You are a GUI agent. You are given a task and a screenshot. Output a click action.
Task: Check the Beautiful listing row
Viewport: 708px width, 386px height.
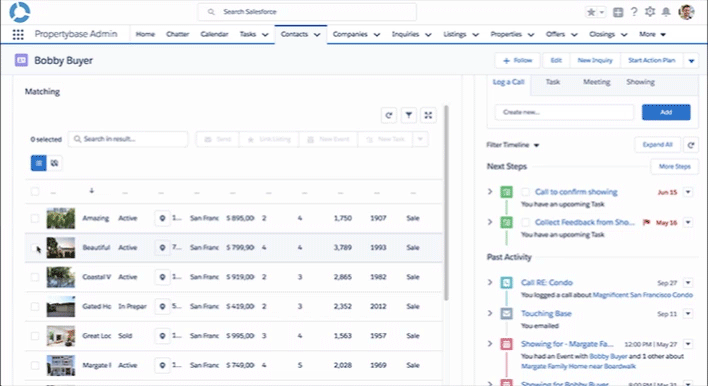point(35,247)
